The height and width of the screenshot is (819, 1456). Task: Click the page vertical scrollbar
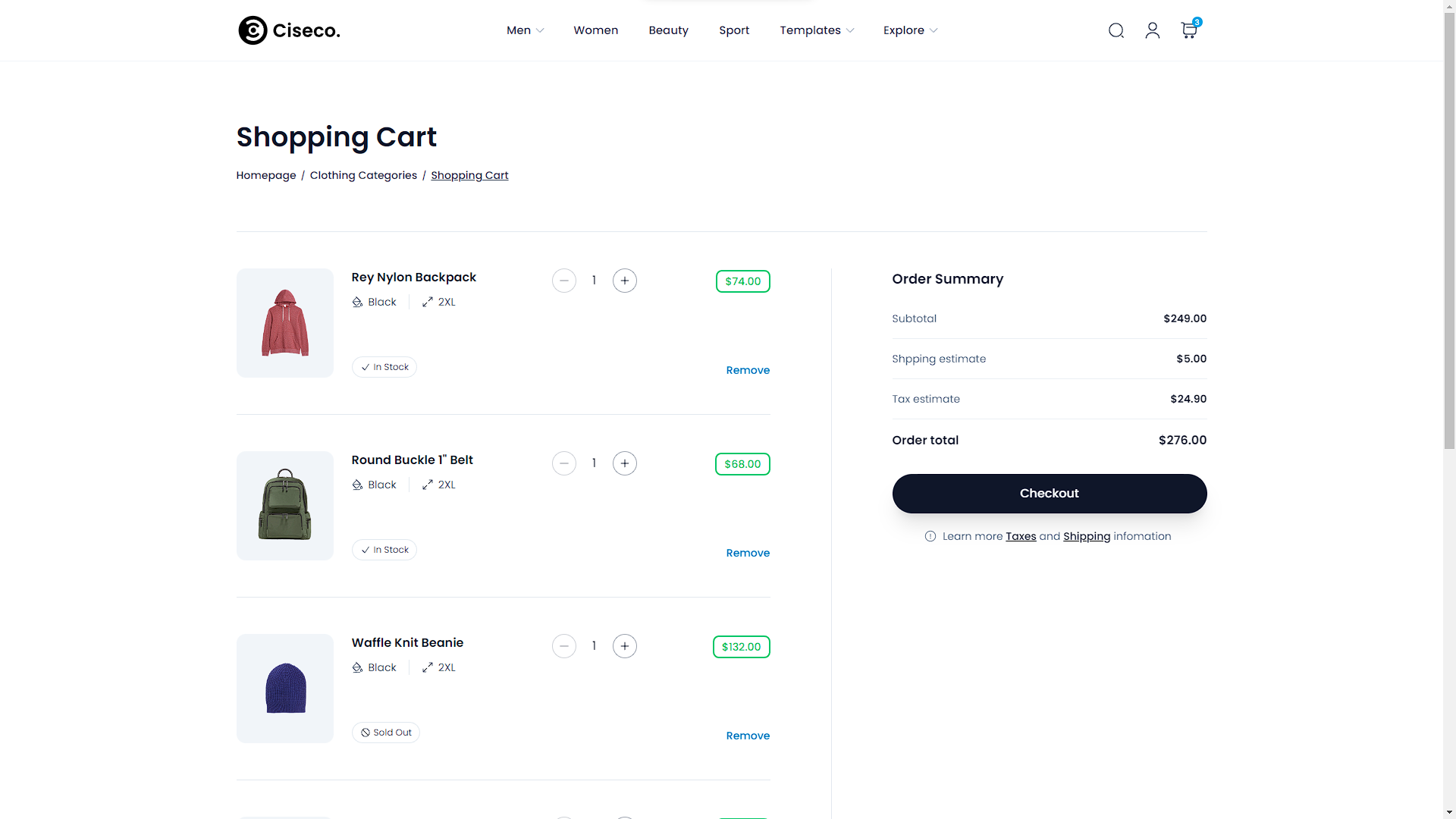point(1449,227)
